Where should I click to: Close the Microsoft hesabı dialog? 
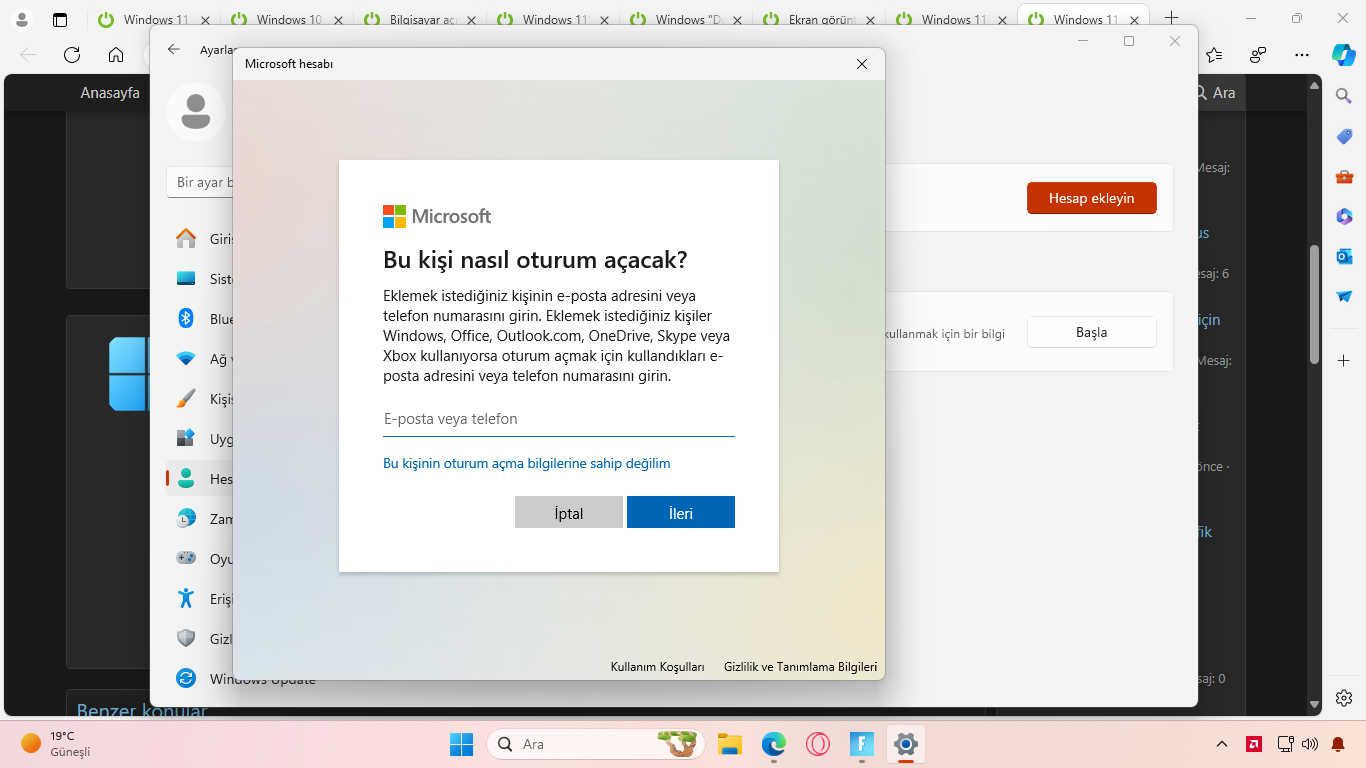pyautogui.click(x=862, y=64)
